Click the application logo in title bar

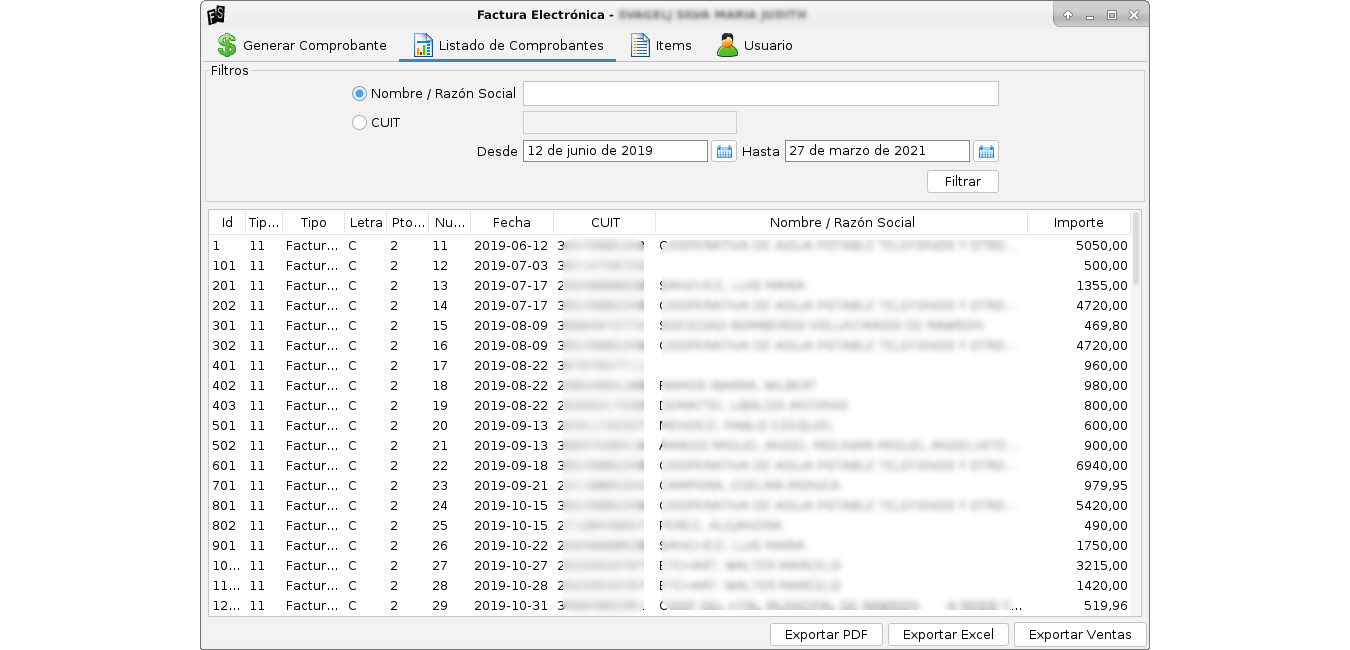(x=215, y=15)
